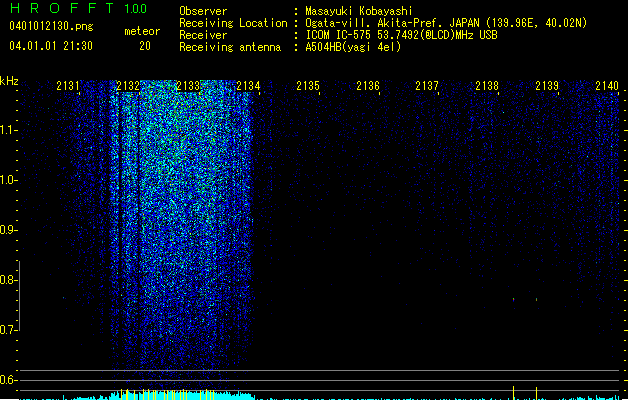Click time axis marker 2135
The image size is (629, 400).
click(x=308, y=85)
